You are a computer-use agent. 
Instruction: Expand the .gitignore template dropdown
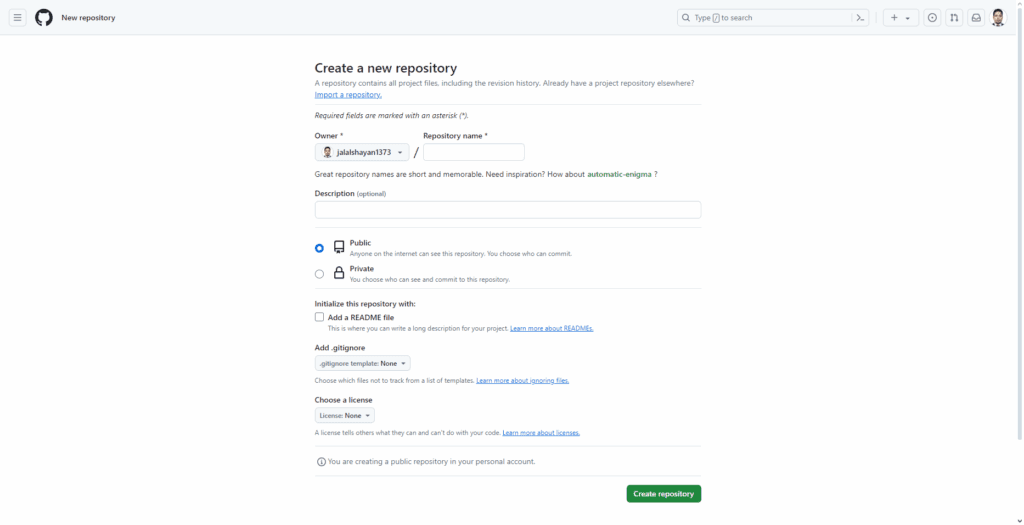(x=362, y=364)
